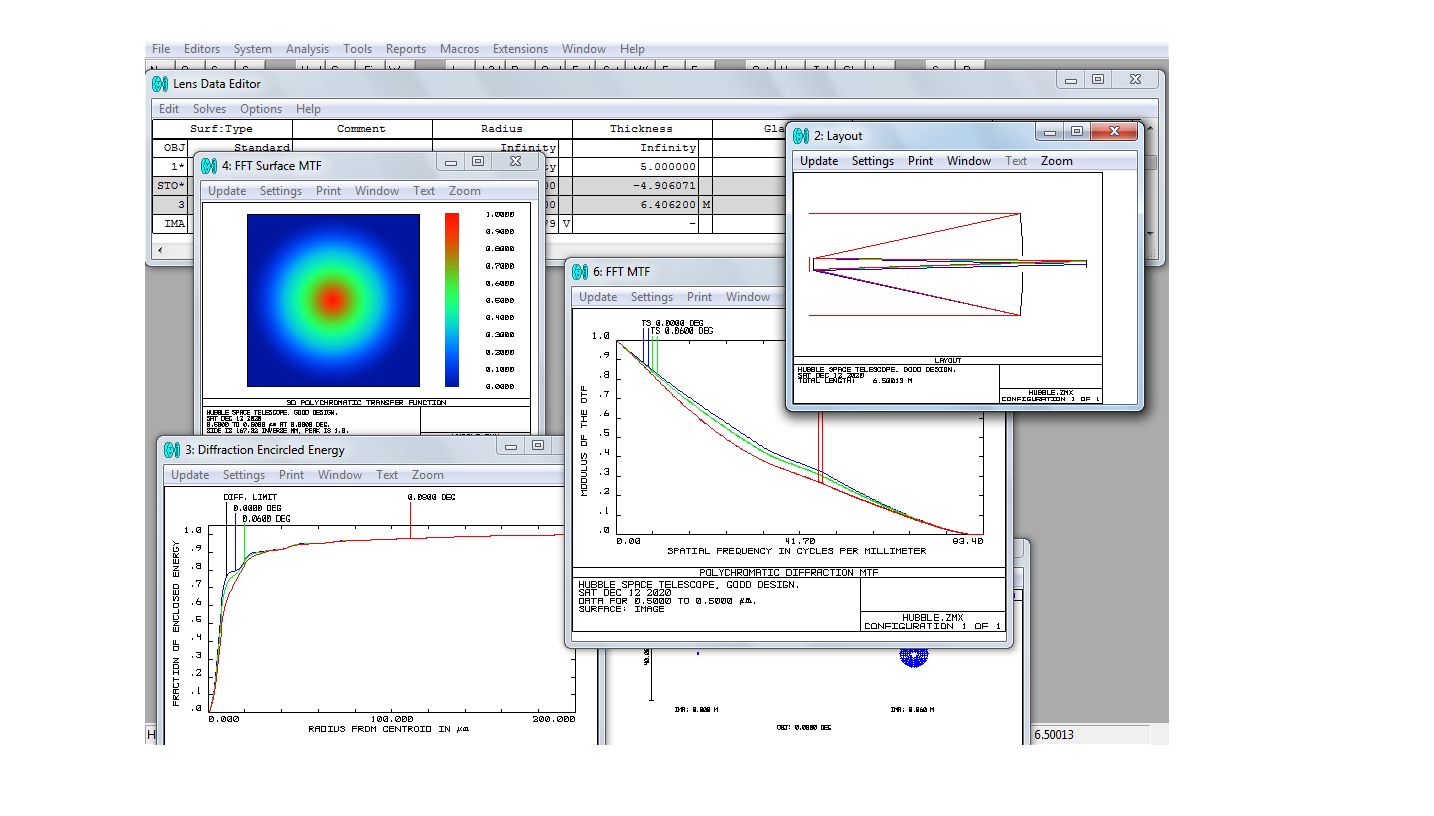This screenshot has width=1434, height=816.
Task: Open Settings in the Layout window
Action: 872,161
